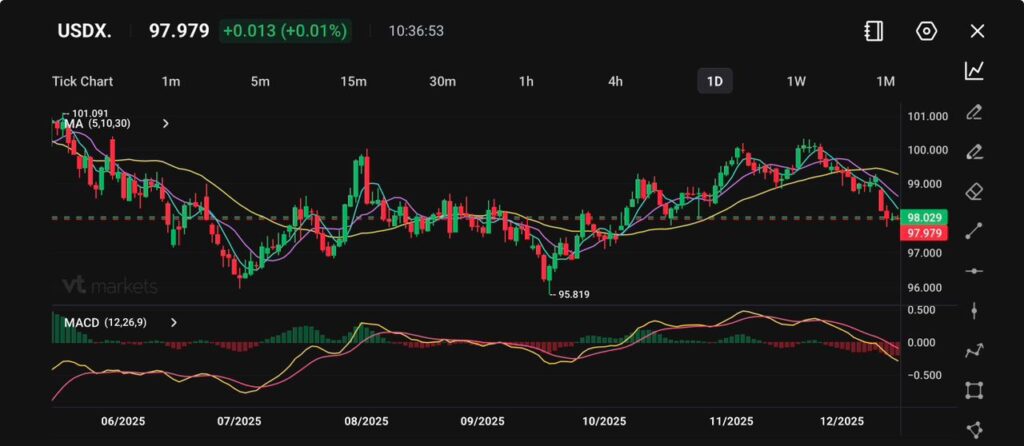Screen dimensions: 1024x446
Task: Select the vertical line tool
Action: coord(973,311)
